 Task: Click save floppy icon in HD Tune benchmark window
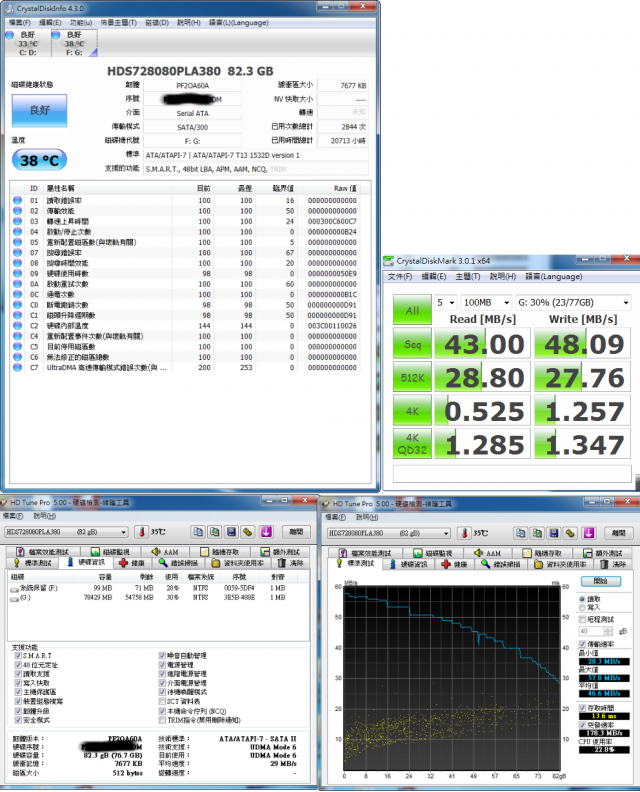554,533
